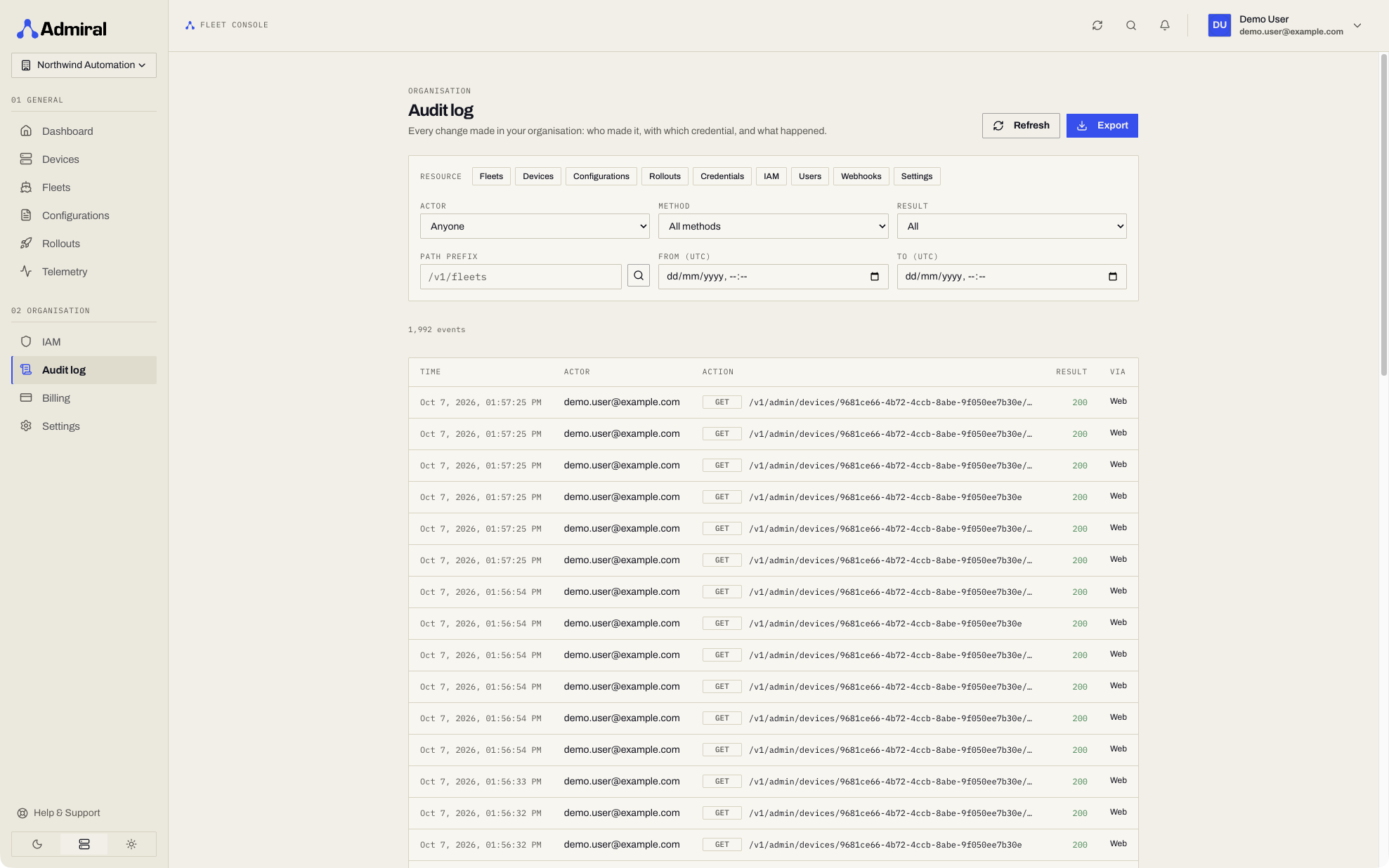Filter by IAM resource chip

(771, 176)
